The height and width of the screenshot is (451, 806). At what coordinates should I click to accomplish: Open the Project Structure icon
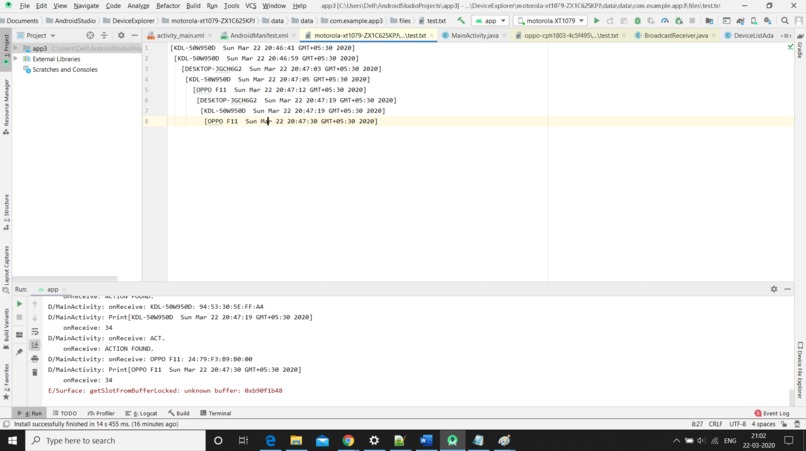(x=709, y=21)
